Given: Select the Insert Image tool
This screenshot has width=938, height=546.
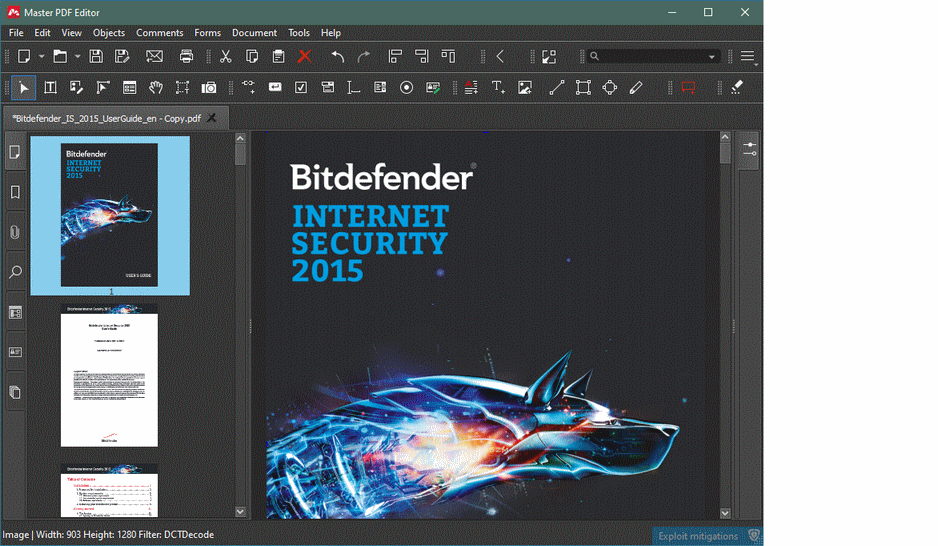Looking at the screenshot, I should [x=525, y=88].
